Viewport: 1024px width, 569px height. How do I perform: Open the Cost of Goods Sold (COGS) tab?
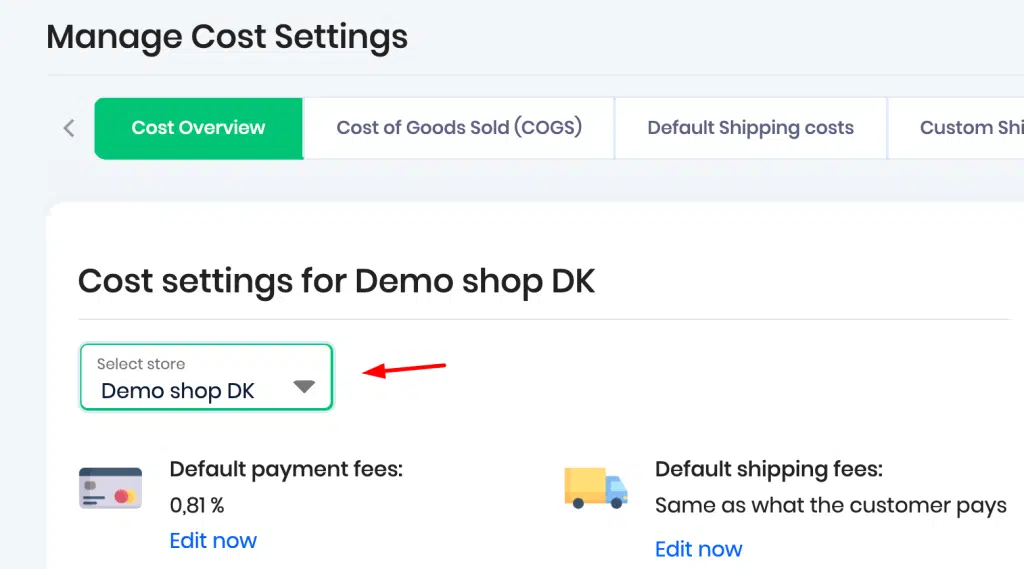coord(459,128)
